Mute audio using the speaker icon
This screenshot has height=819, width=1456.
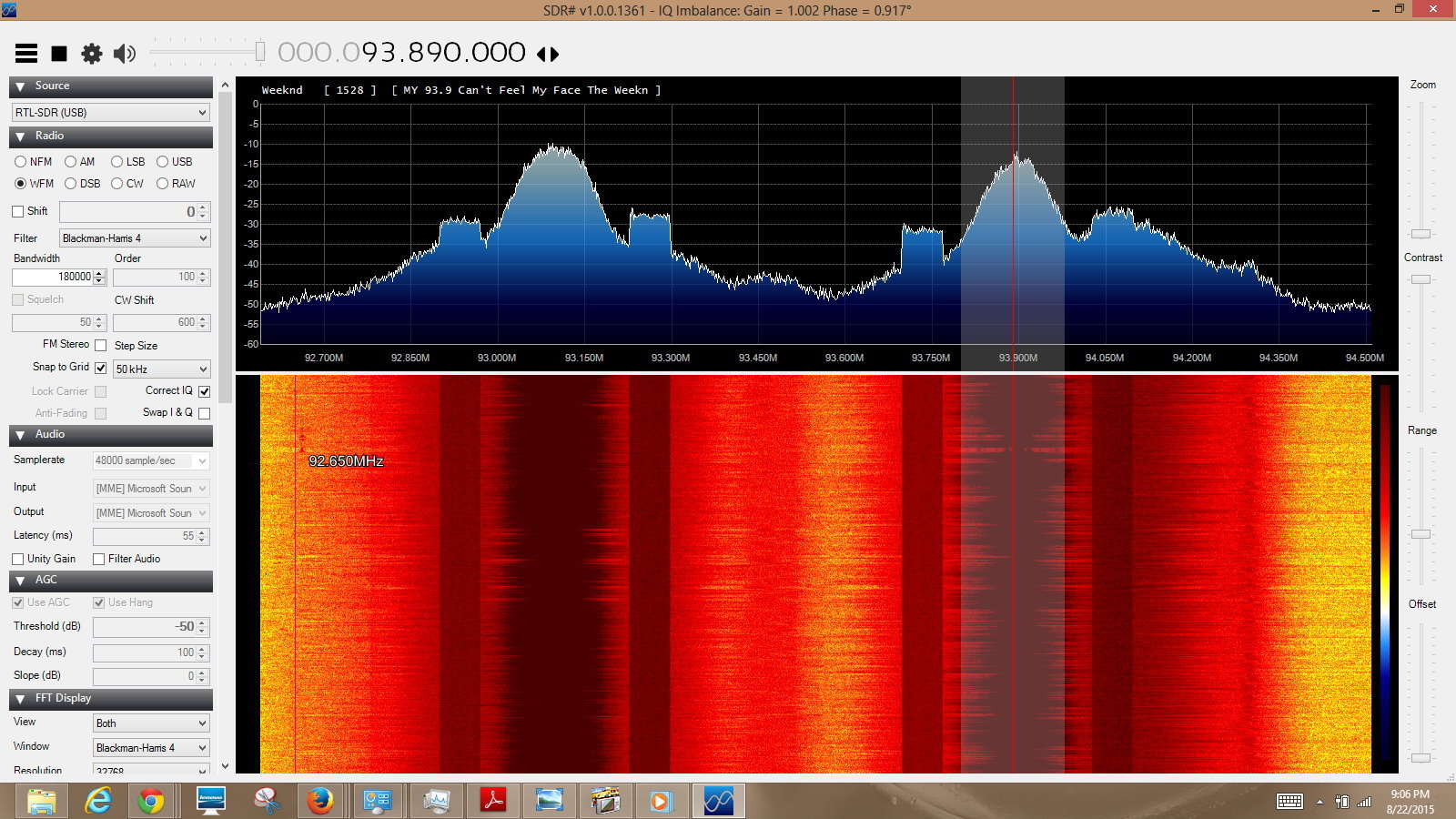pos(125,54)
